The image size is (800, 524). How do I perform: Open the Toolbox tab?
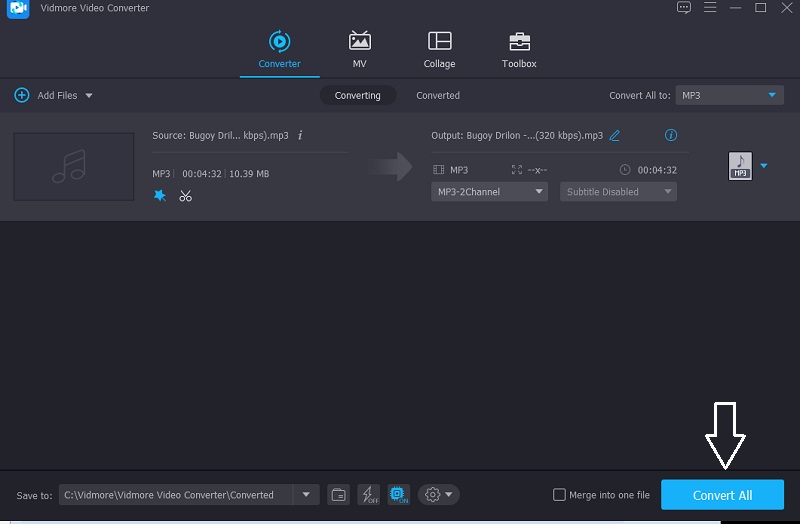point(519,50)
